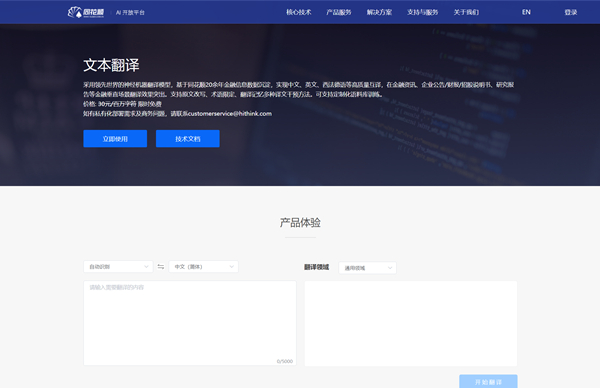
Task: Click the 开始翻译 button
Action: (488, 381)
